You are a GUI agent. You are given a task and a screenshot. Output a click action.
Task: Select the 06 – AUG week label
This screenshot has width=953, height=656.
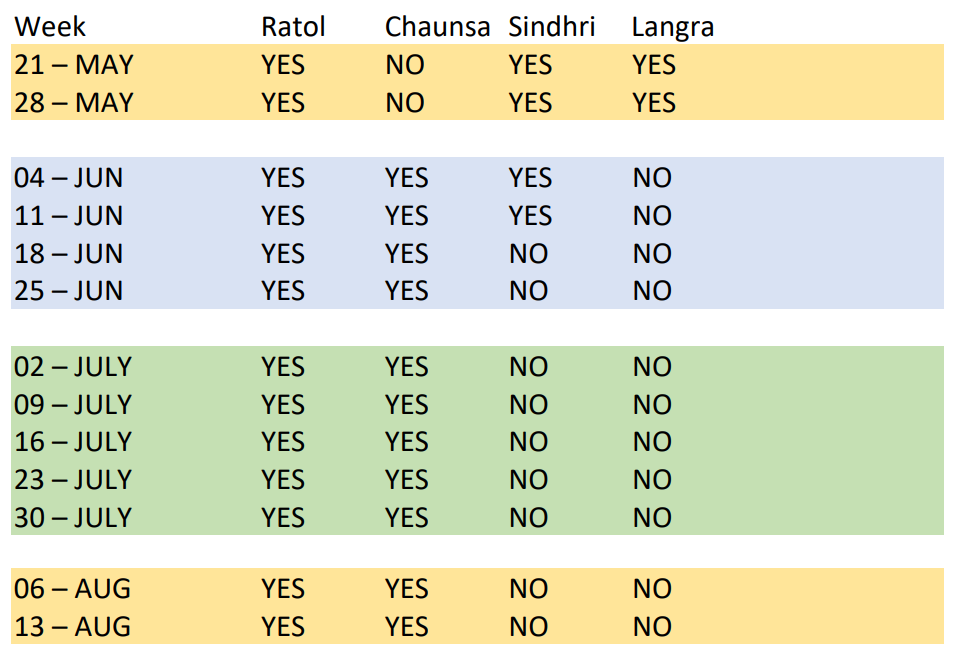72,589
